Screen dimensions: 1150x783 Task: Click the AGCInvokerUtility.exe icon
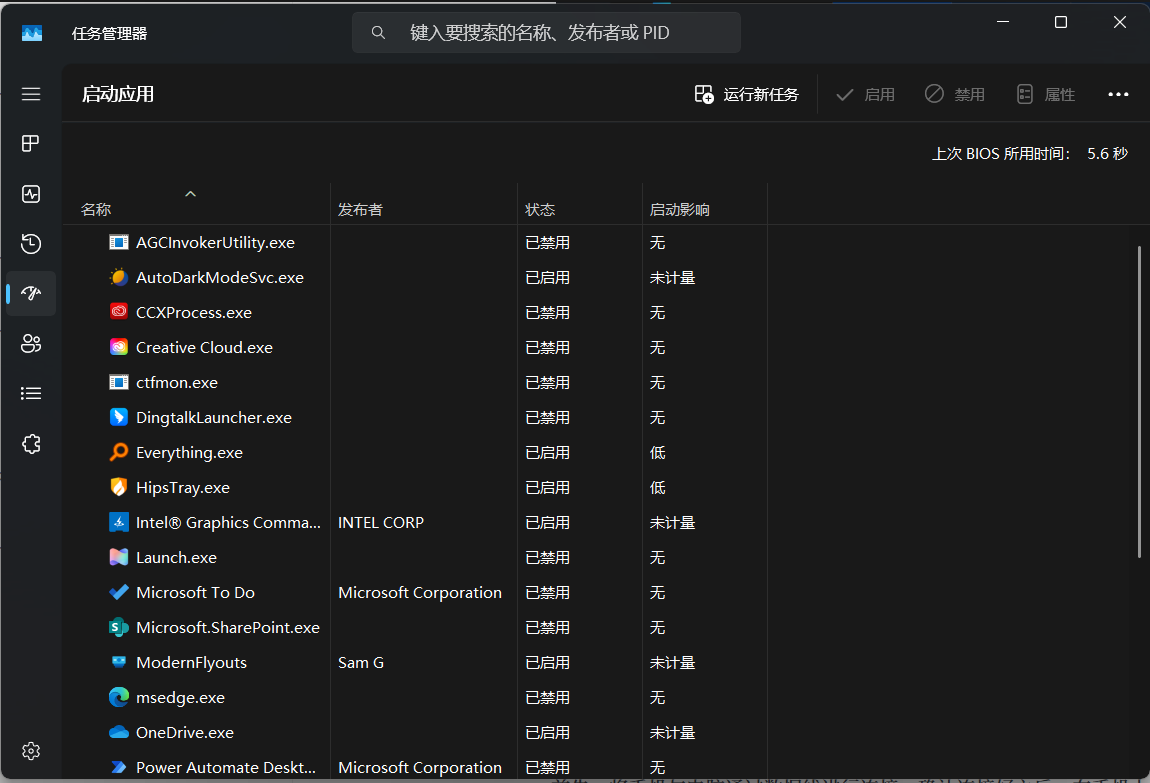(119, 242)
